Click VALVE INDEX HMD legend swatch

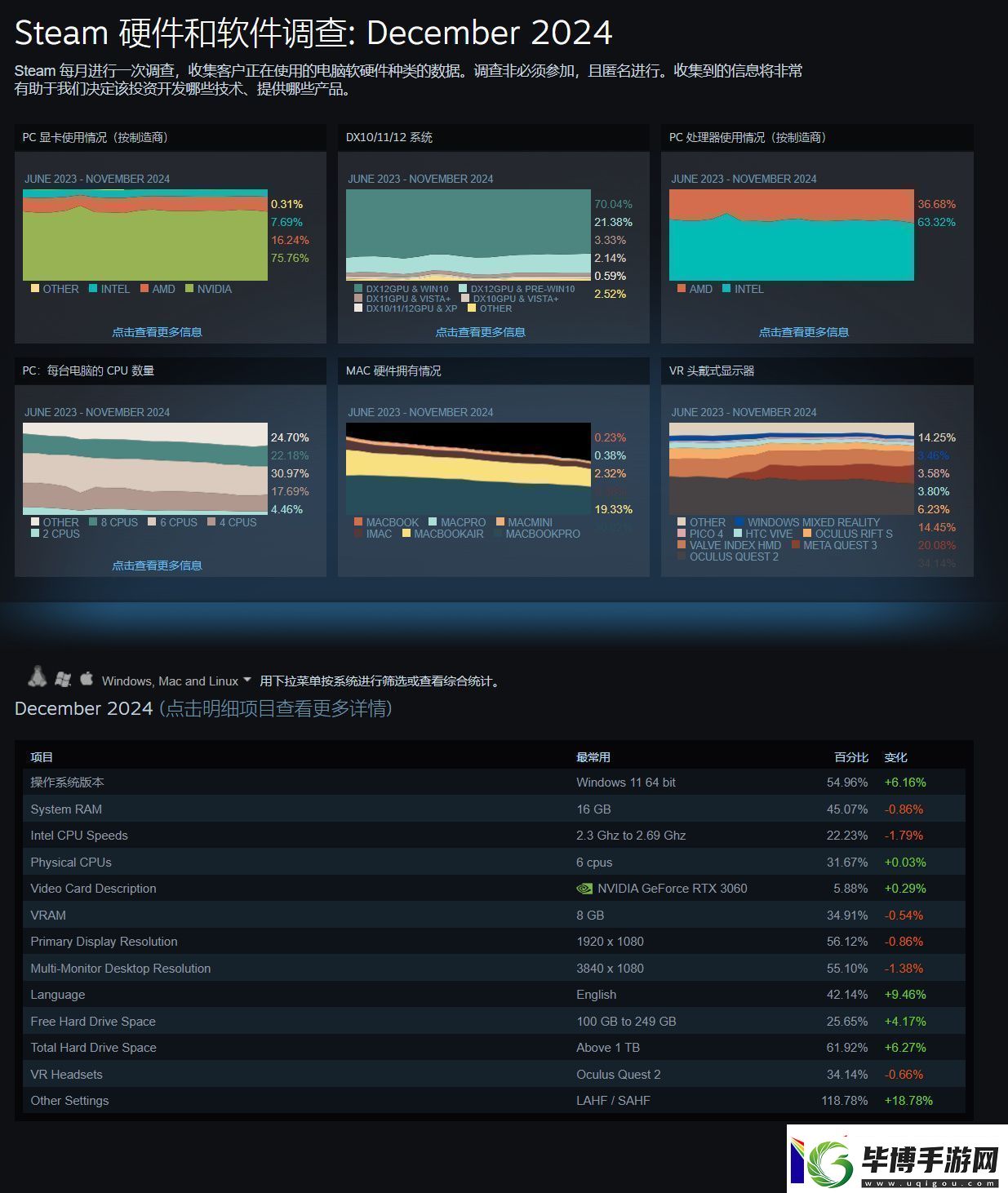682,544
